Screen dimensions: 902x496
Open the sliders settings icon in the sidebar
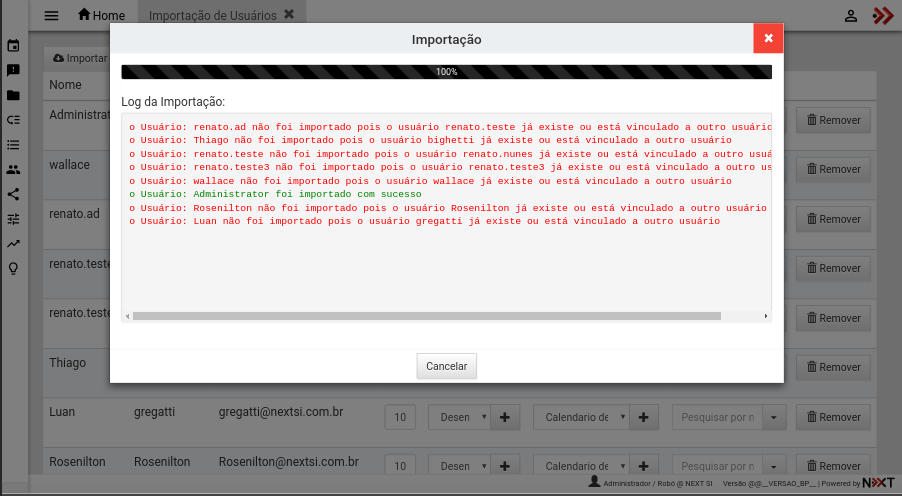(x=13, y=219)
